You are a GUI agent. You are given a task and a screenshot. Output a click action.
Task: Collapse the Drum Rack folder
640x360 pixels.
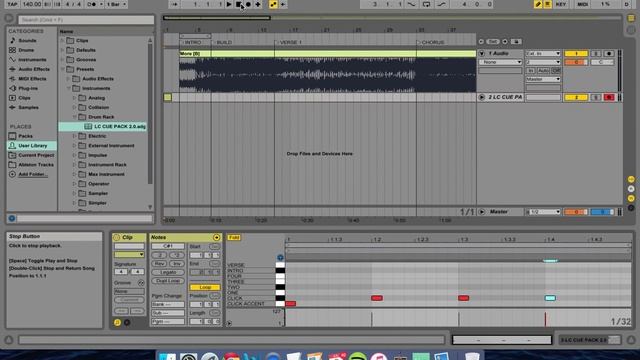tap(74, 117)
